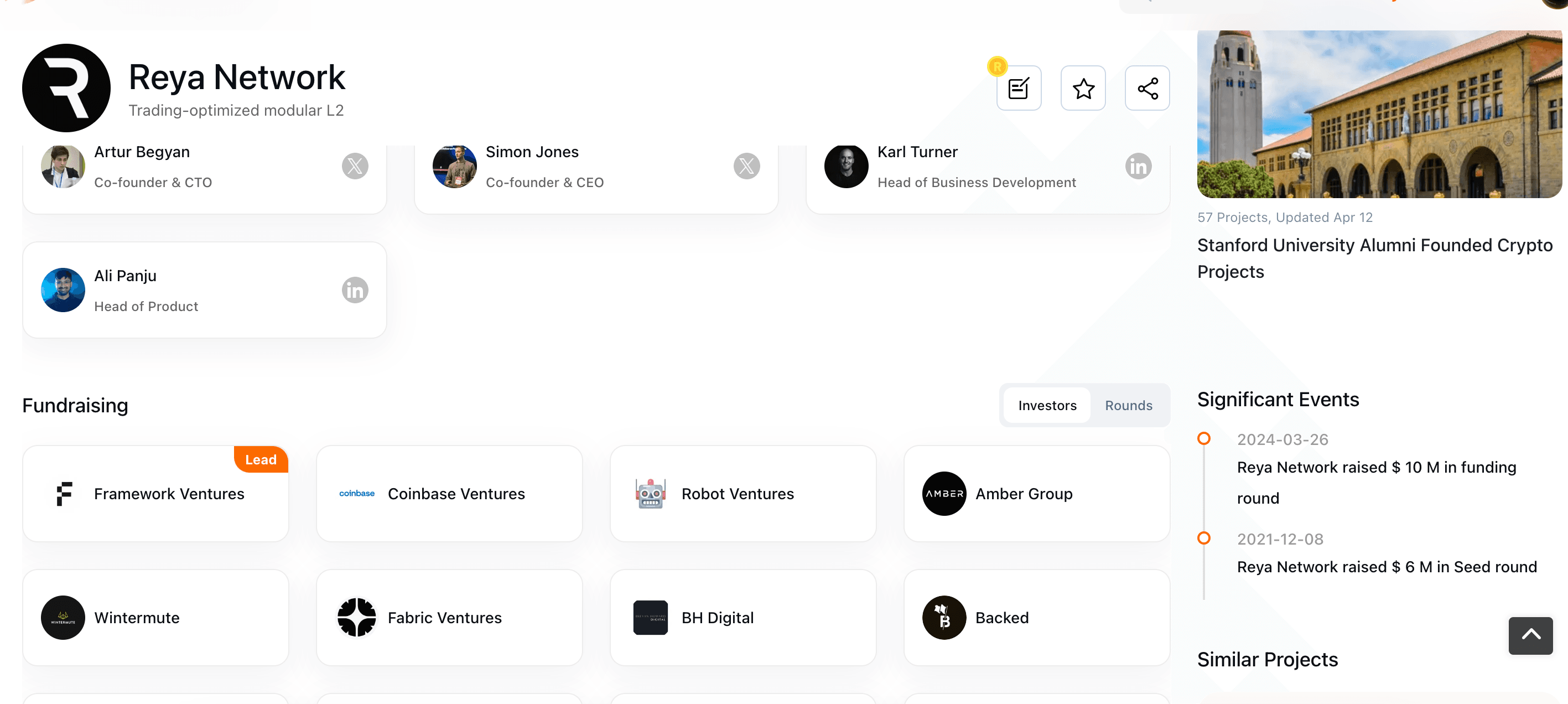The height and width of the screenshot is (704, 1568).
Task: Open the Fabric Ventures investor card
Action: [x=449, y=617]
